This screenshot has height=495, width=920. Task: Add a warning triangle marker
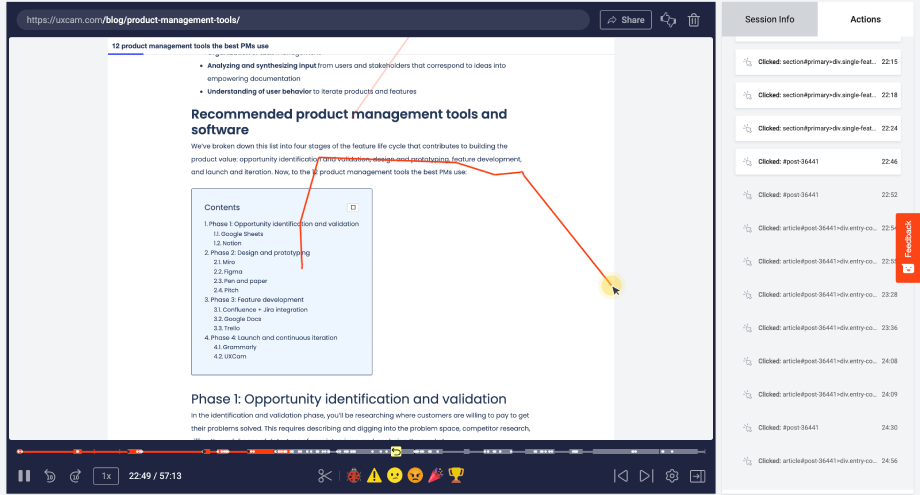374,476
